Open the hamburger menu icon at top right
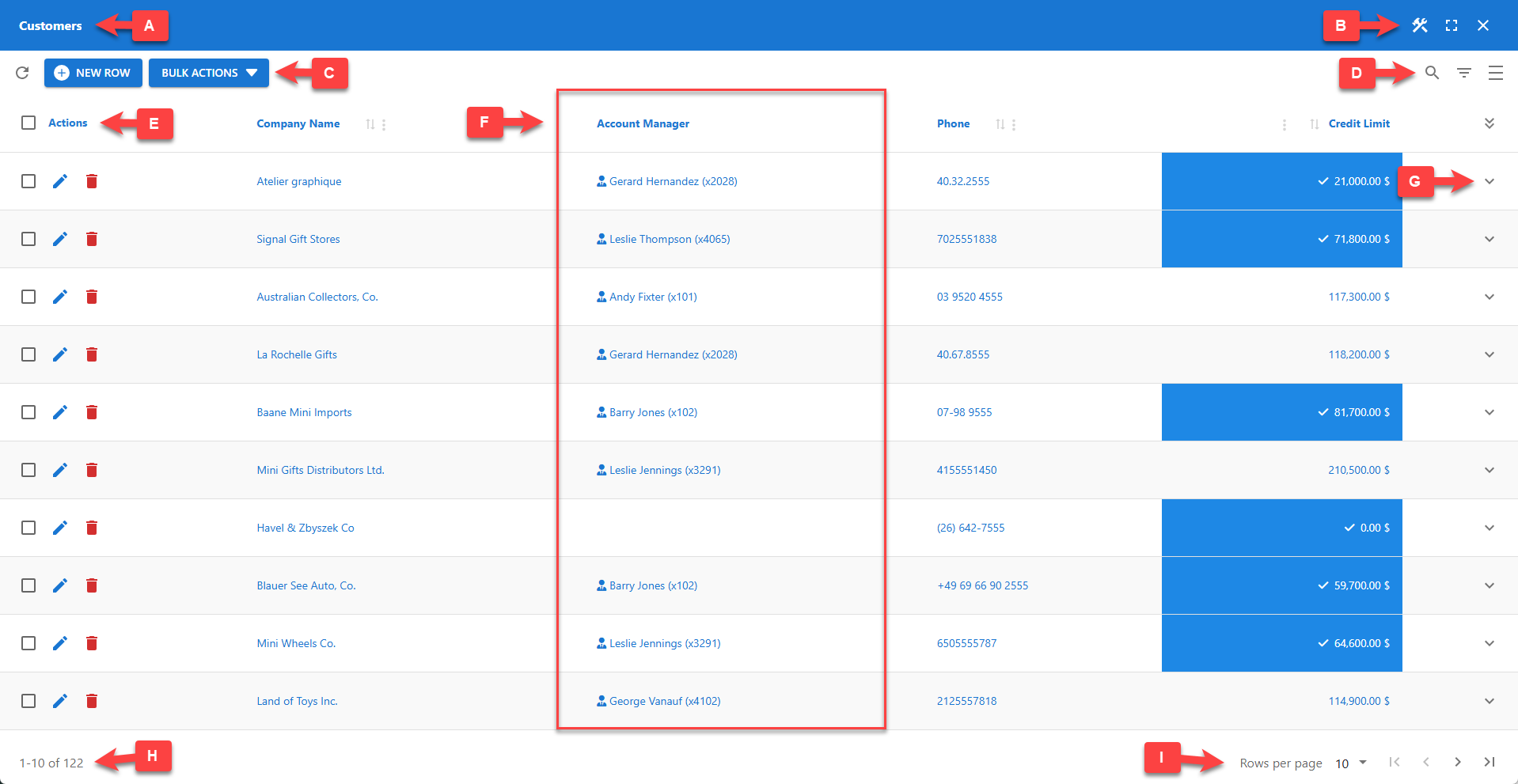The image size is (1518, 784). (x=1495, y=72)
